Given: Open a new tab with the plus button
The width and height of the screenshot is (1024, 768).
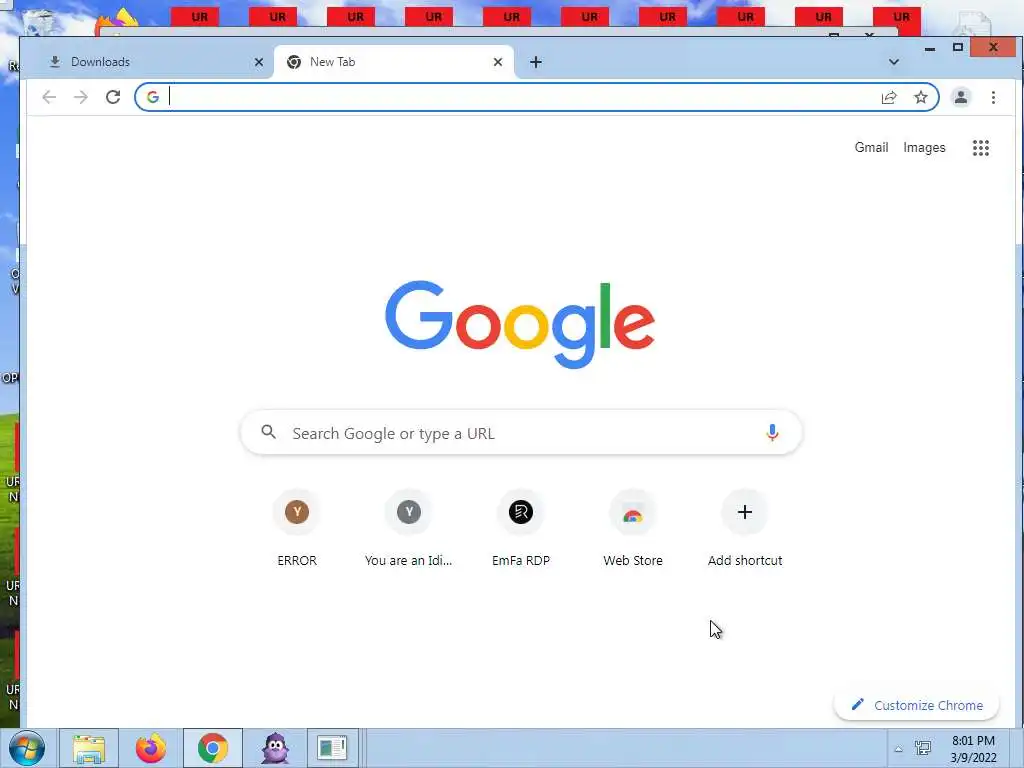Looking at the screenshot, I should (x=536, y=62).
